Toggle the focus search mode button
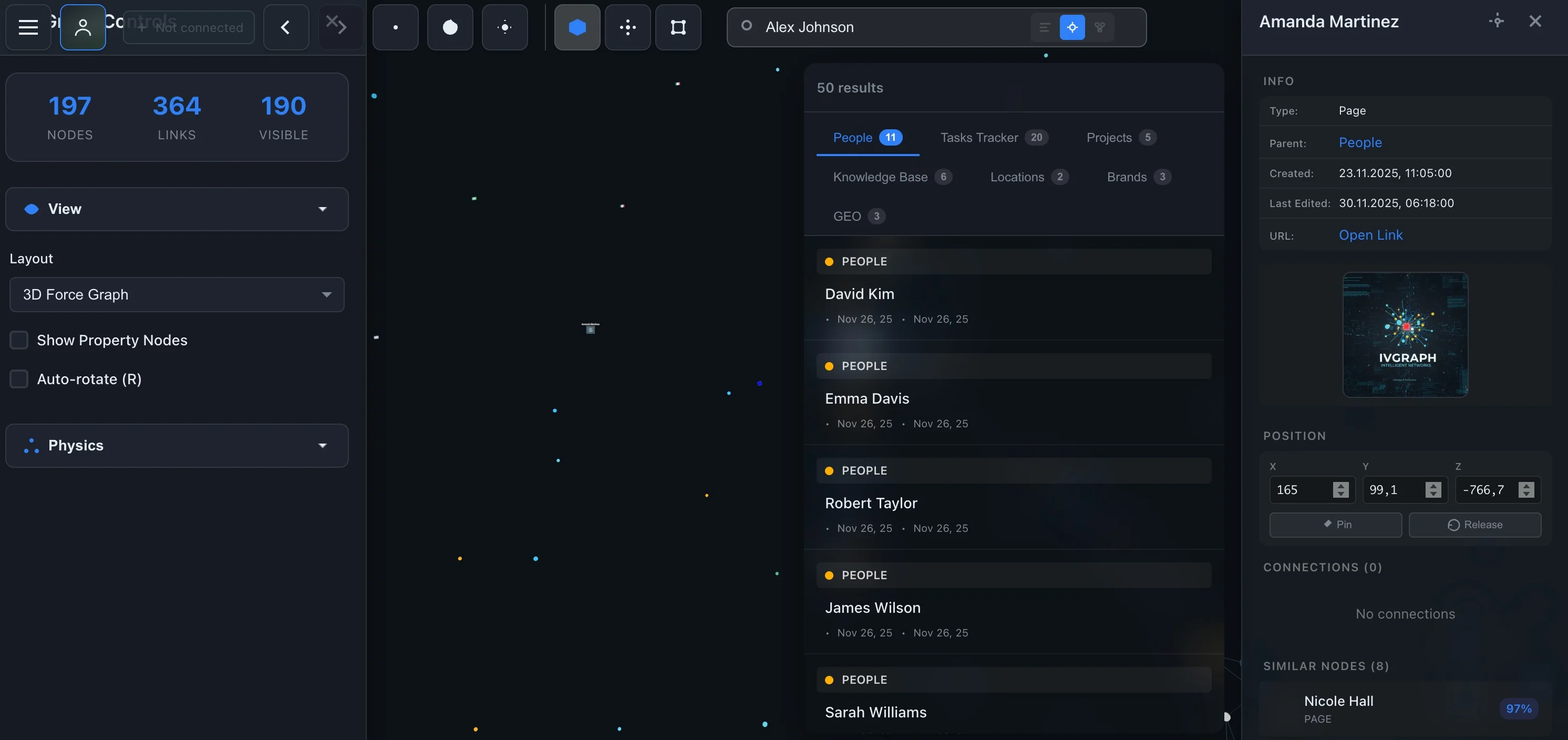The image size is (1568, 740). pyautogui.click(x=1072, y=27)
